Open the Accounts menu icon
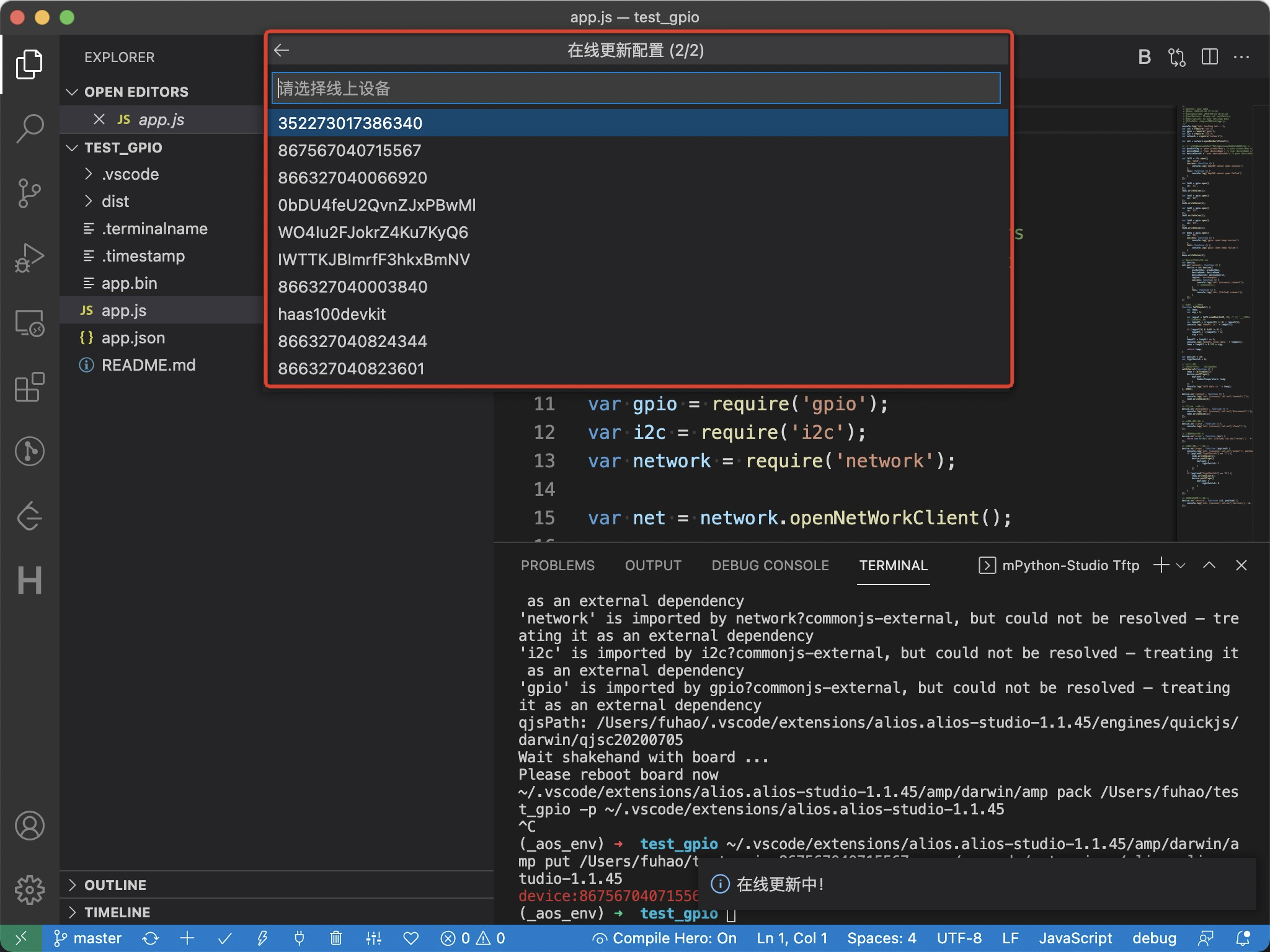The width and height of the screenshot is (1270, 952). 29,826
